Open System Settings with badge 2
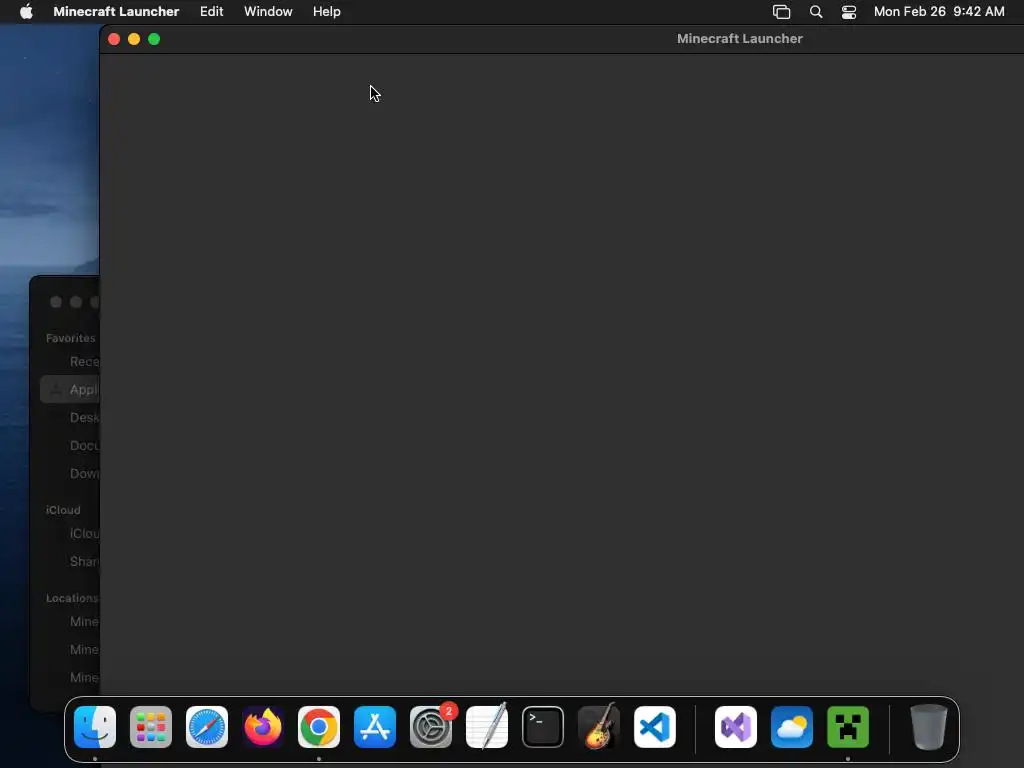The width and height of the screenshot is (1024, 768). 431,727
